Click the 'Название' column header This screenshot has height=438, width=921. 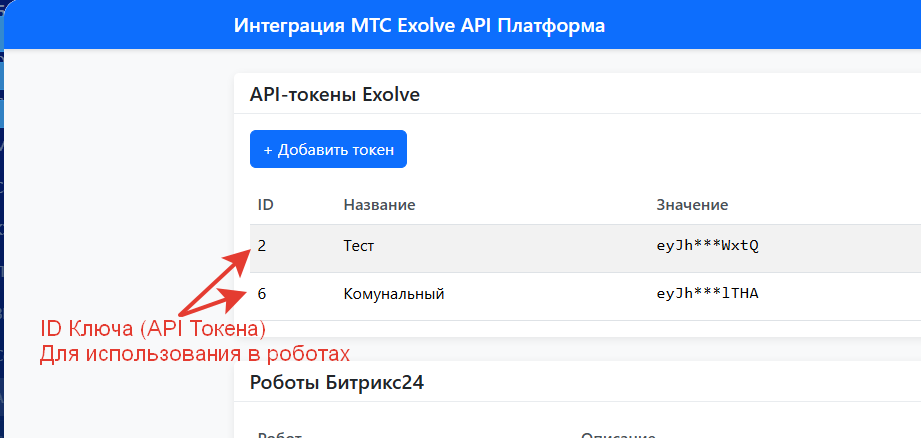tap(379, 205)
